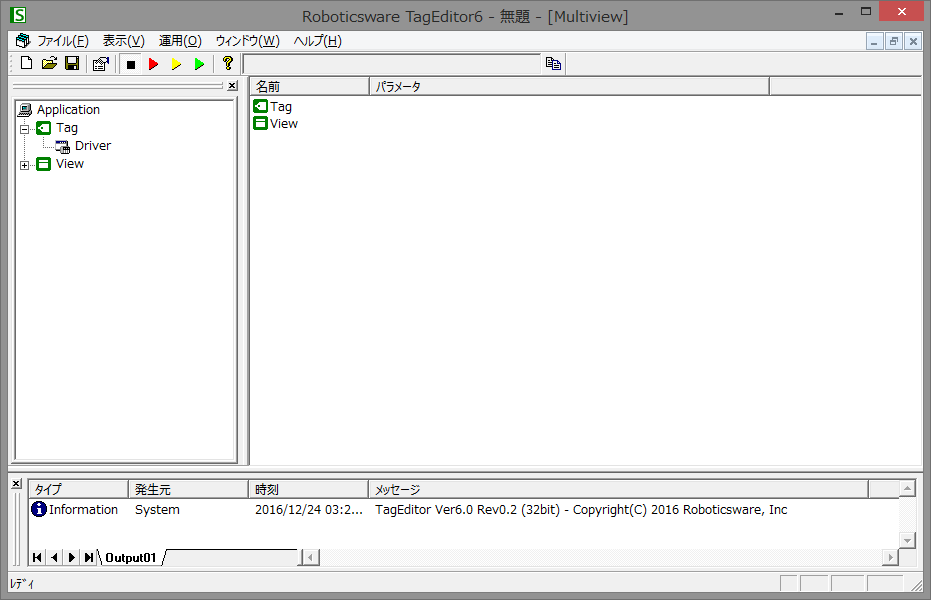Click the 時刻 column header
Image resolution: width=931 pixels, height=600 pixels.
308,489
